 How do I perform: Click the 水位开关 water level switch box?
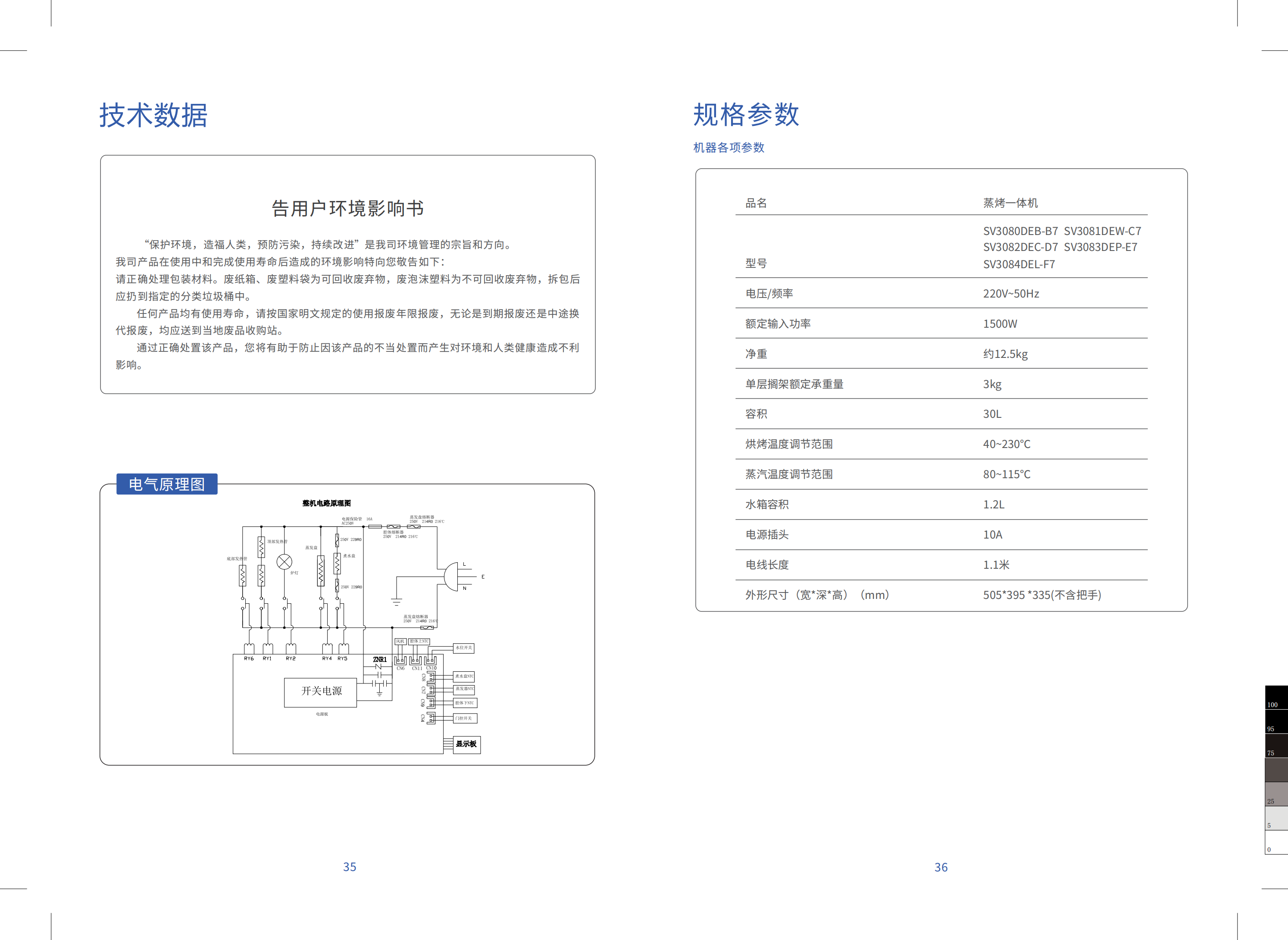coord(464,648)
